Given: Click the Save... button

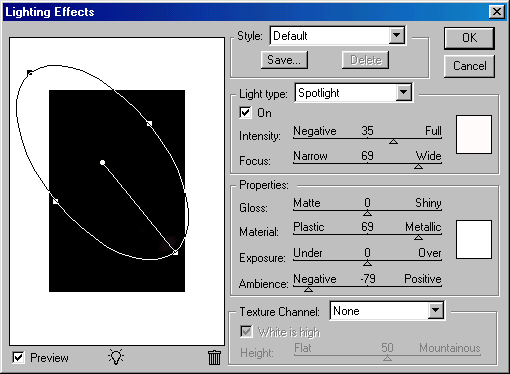Looking at the screenshot, I should tap(284, 60).
